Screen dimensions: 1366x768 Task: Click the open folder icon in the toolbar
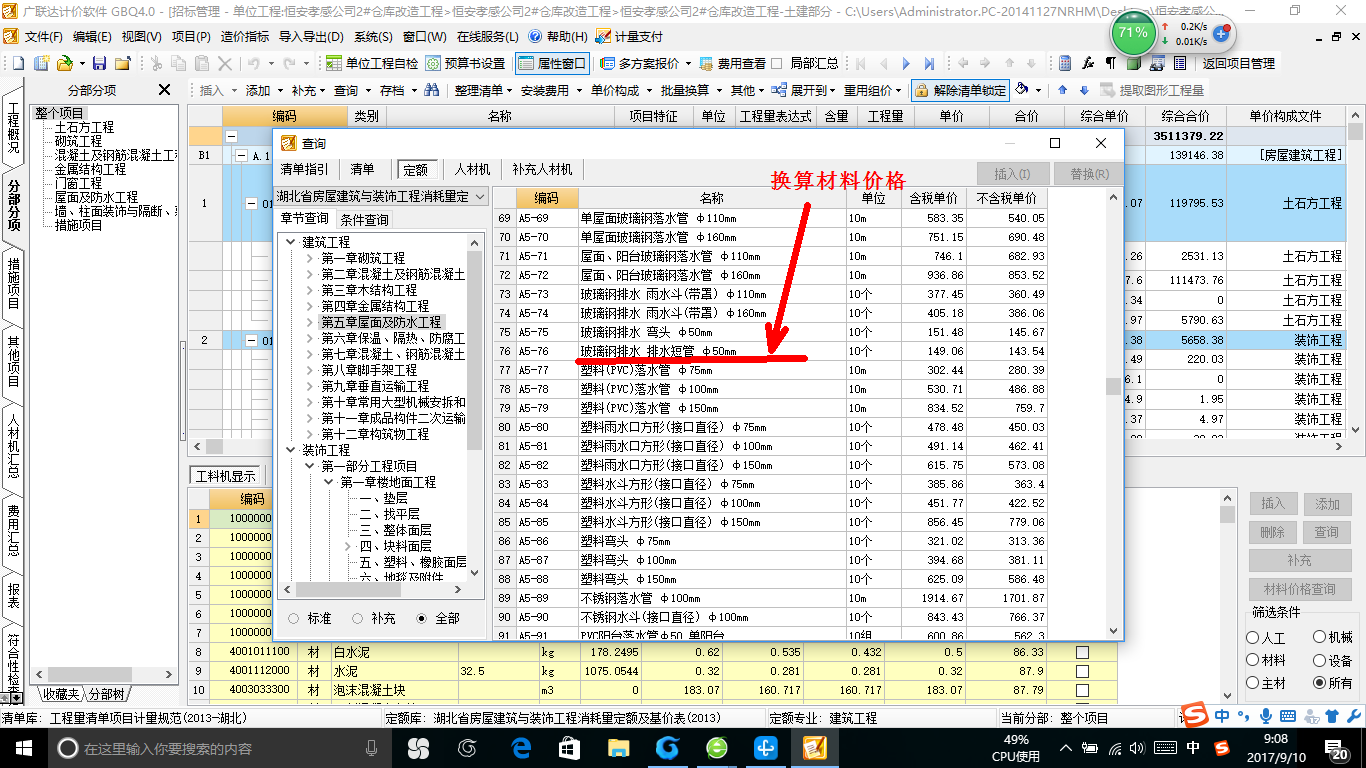[x=63, y=63]
